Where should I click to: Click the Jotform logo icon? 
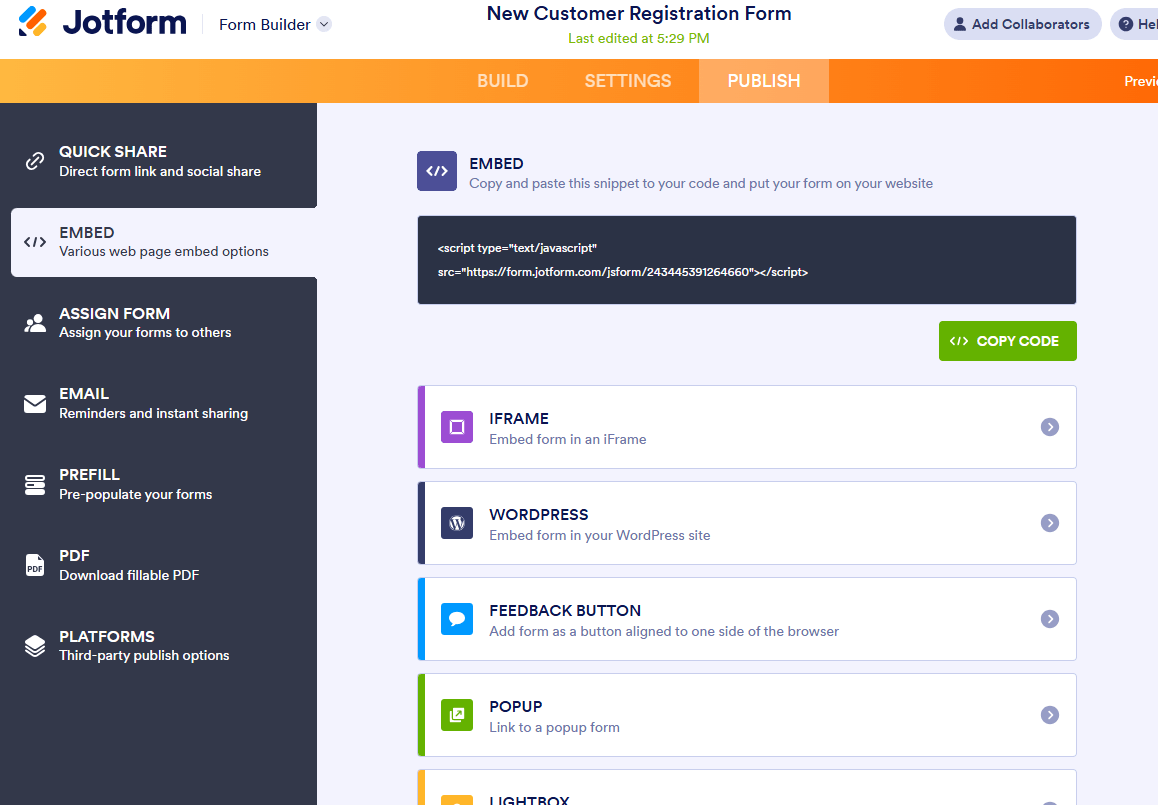(x=33, y=21)
